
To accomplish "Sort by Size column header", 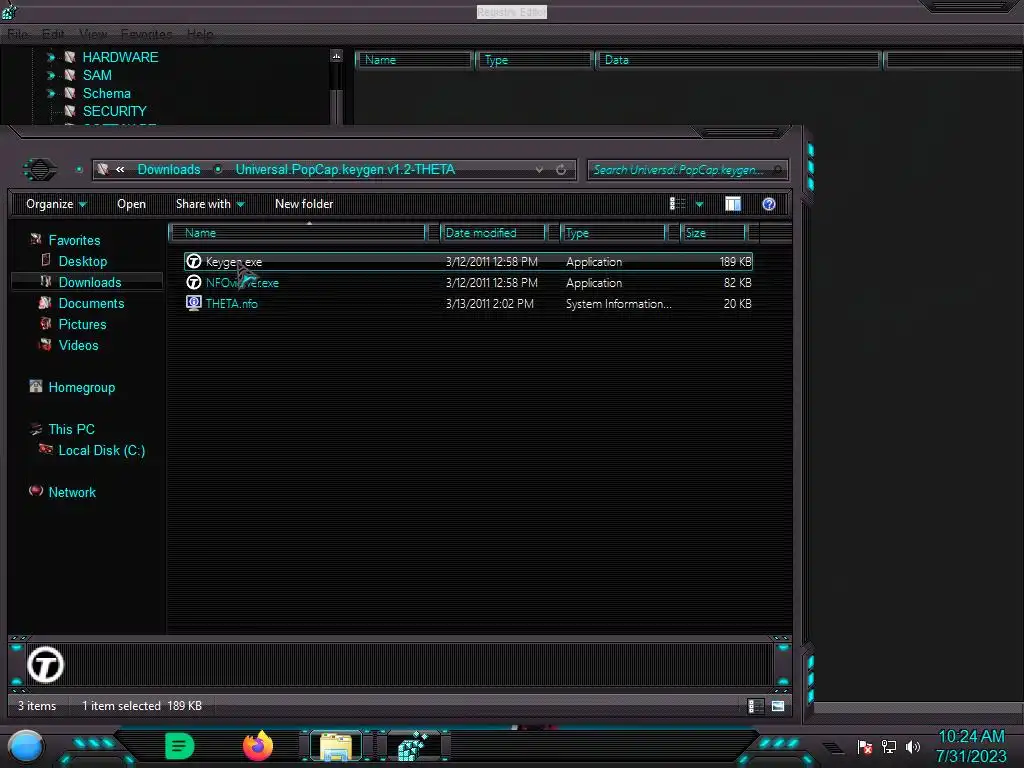I will (x=712, y=233).
